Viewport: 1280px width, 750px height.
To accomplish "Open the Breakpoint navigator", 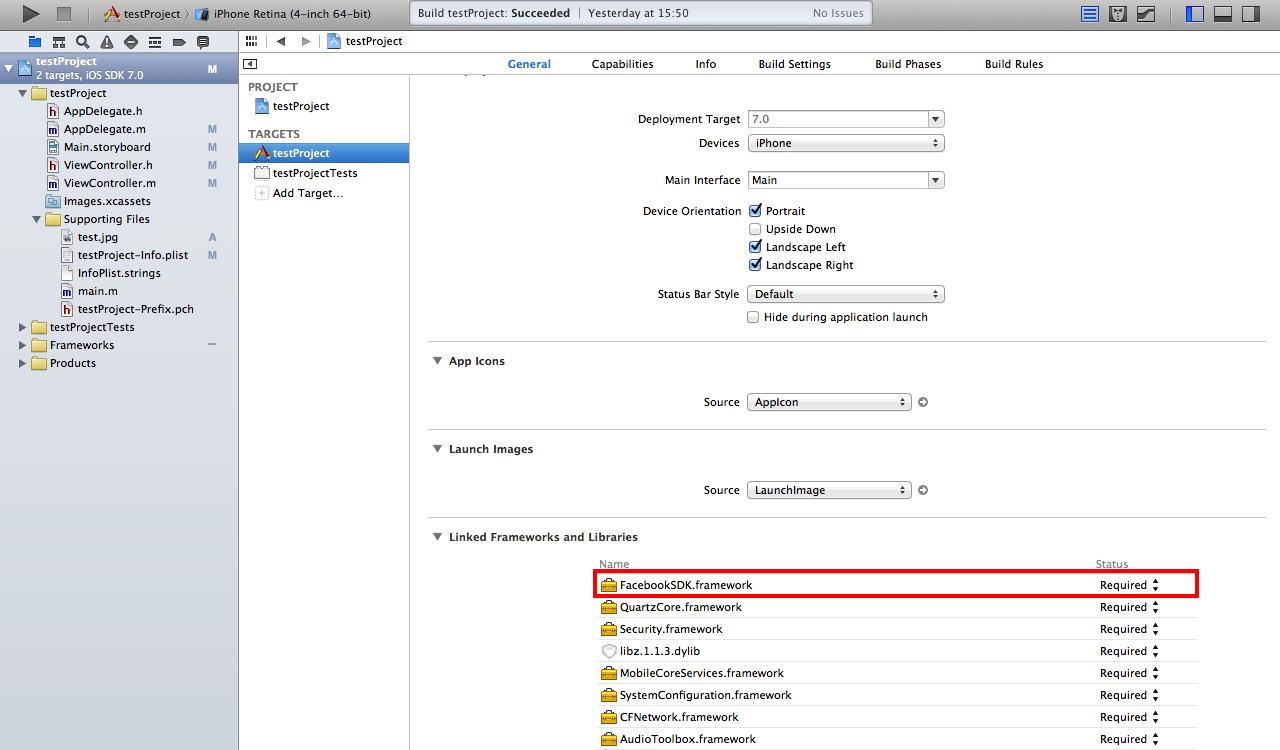I will coord(179,42).
